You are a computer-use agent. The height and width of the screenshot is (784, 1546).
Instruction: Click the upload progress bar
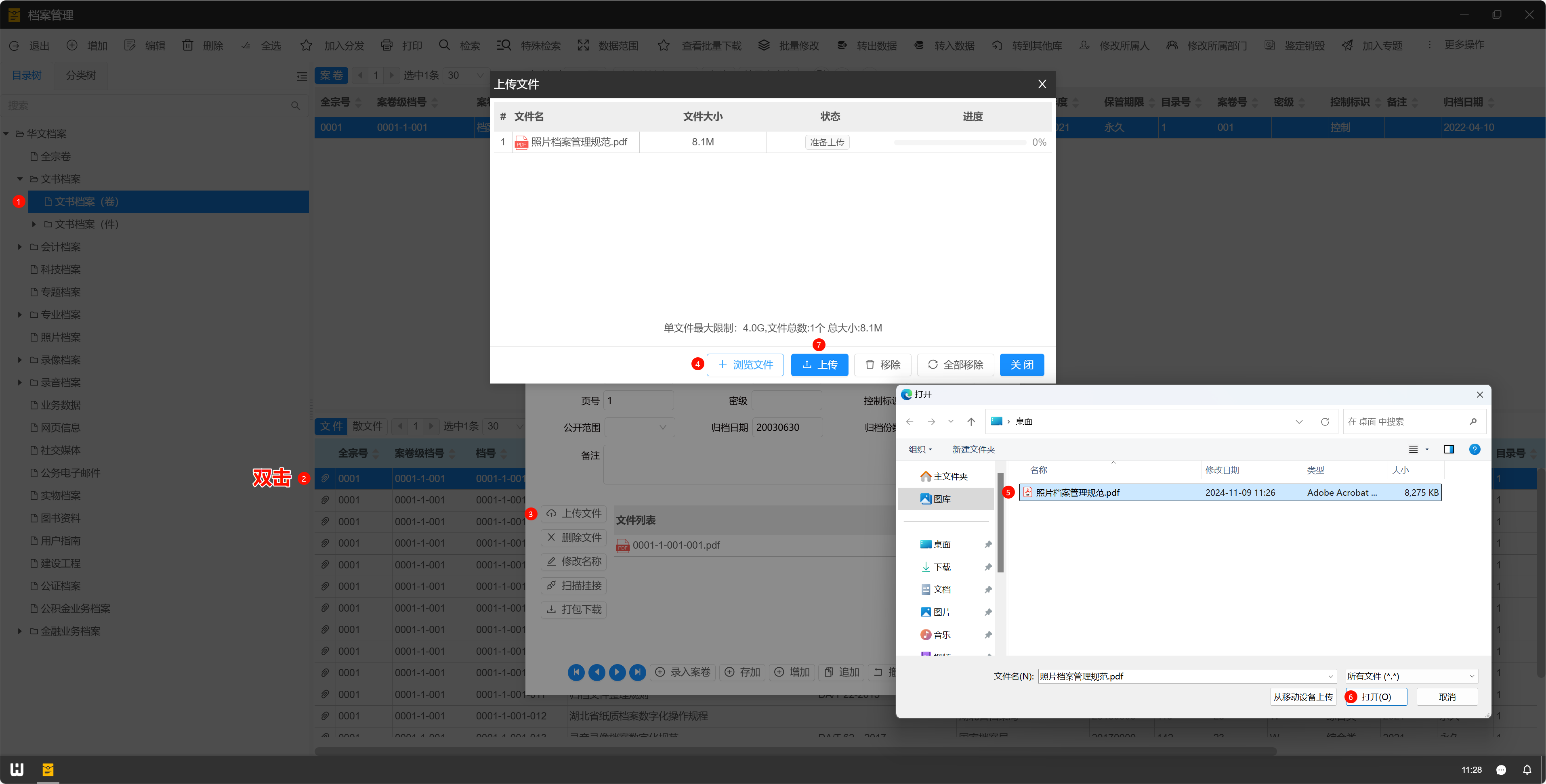coord(960,143)
